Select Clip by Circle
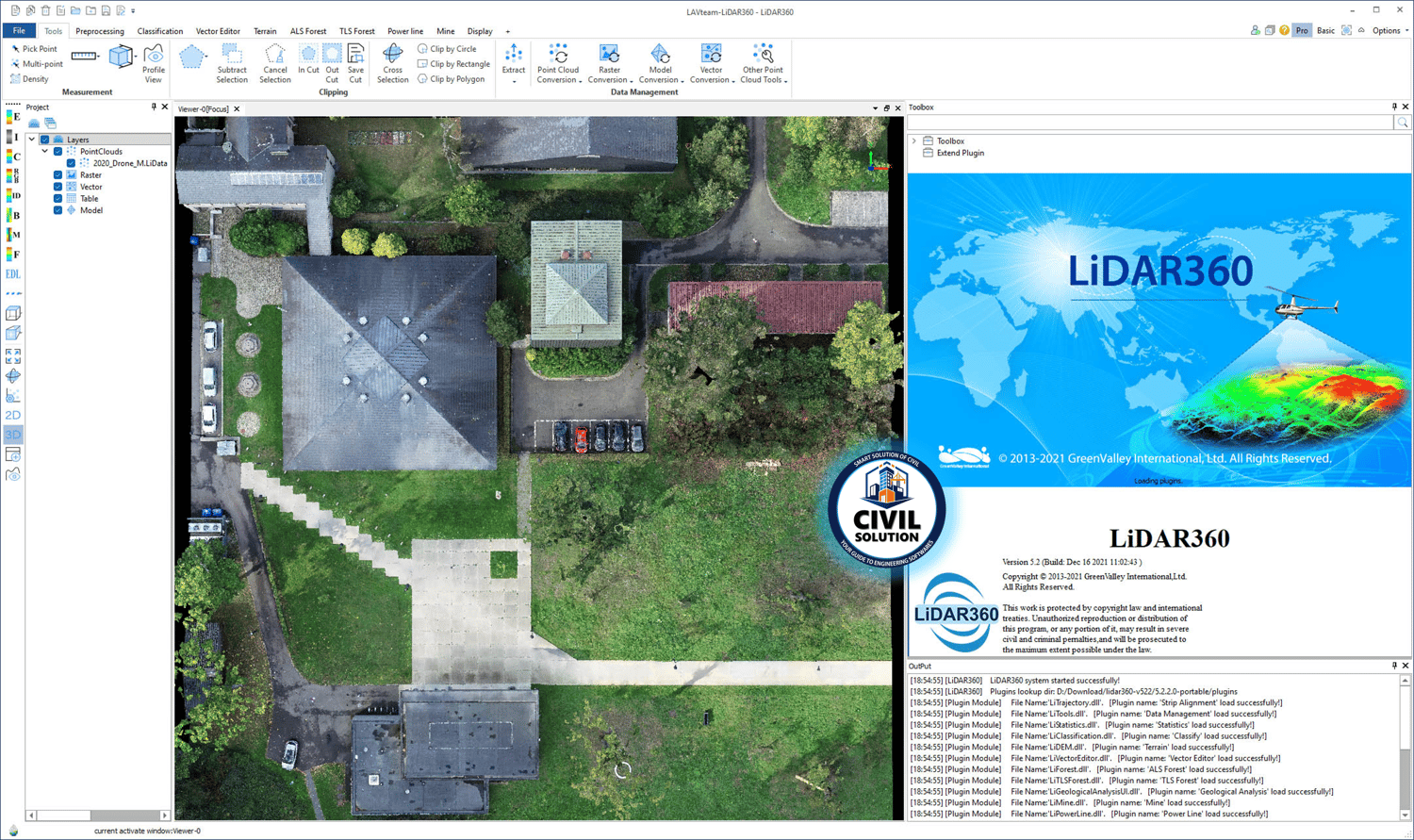This screenshot has width=1414, height=840. click(447, 49)
